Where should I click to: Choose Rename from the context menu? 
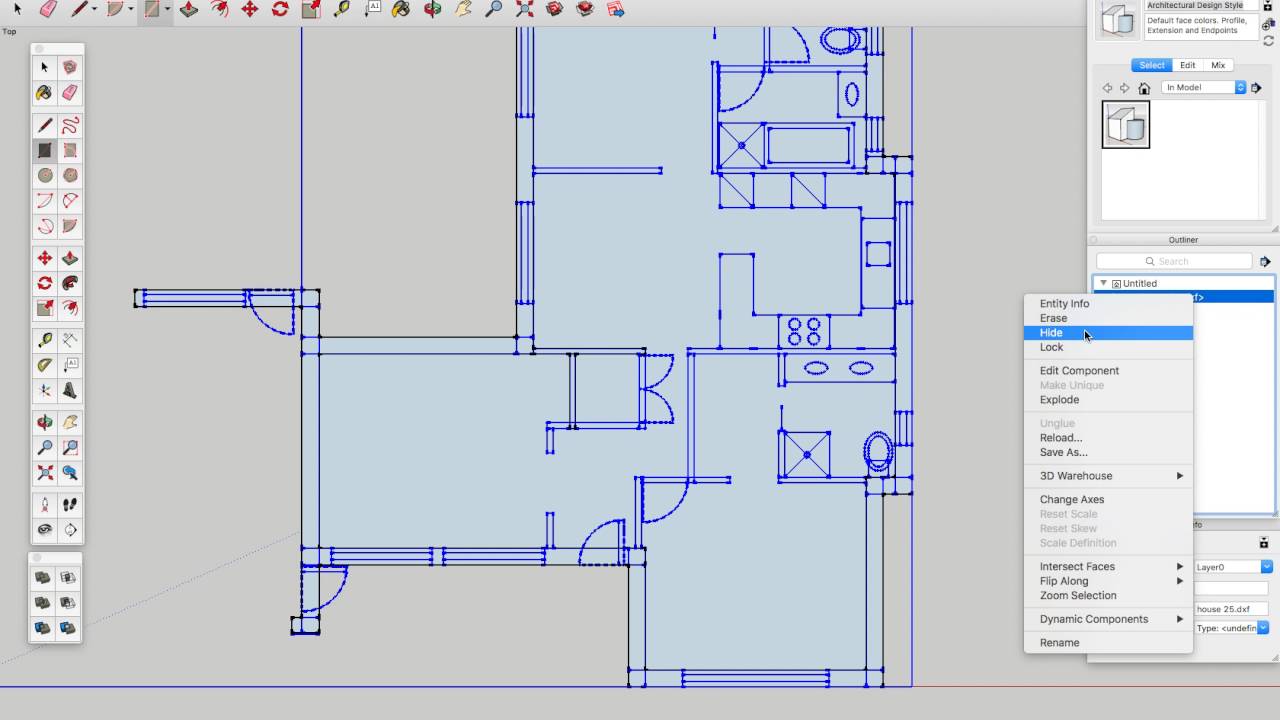(1059, 642)
